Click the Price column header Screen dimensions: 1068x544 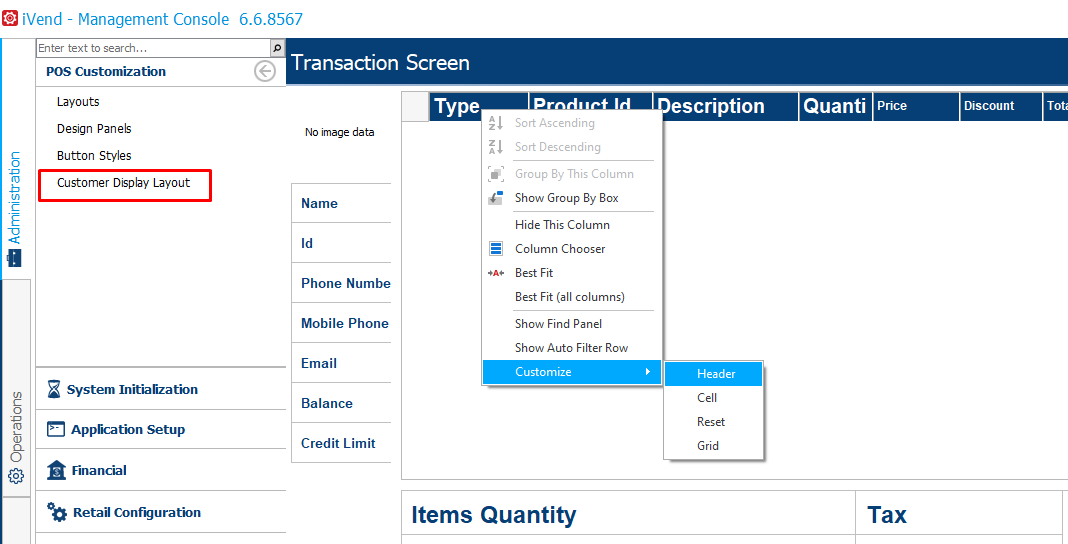(x=916, y=106)
